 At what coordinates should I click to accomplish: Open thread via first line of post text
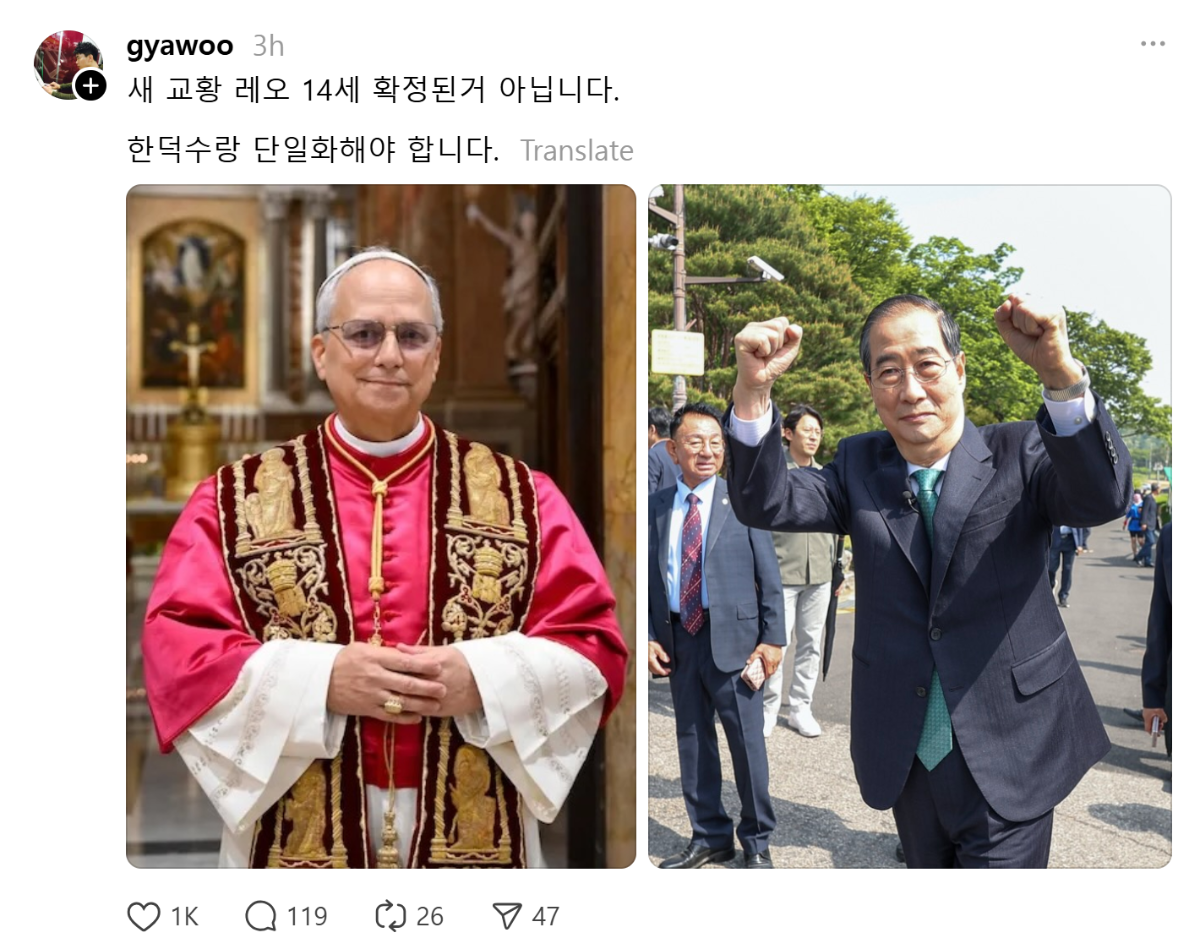pos(374,90)
